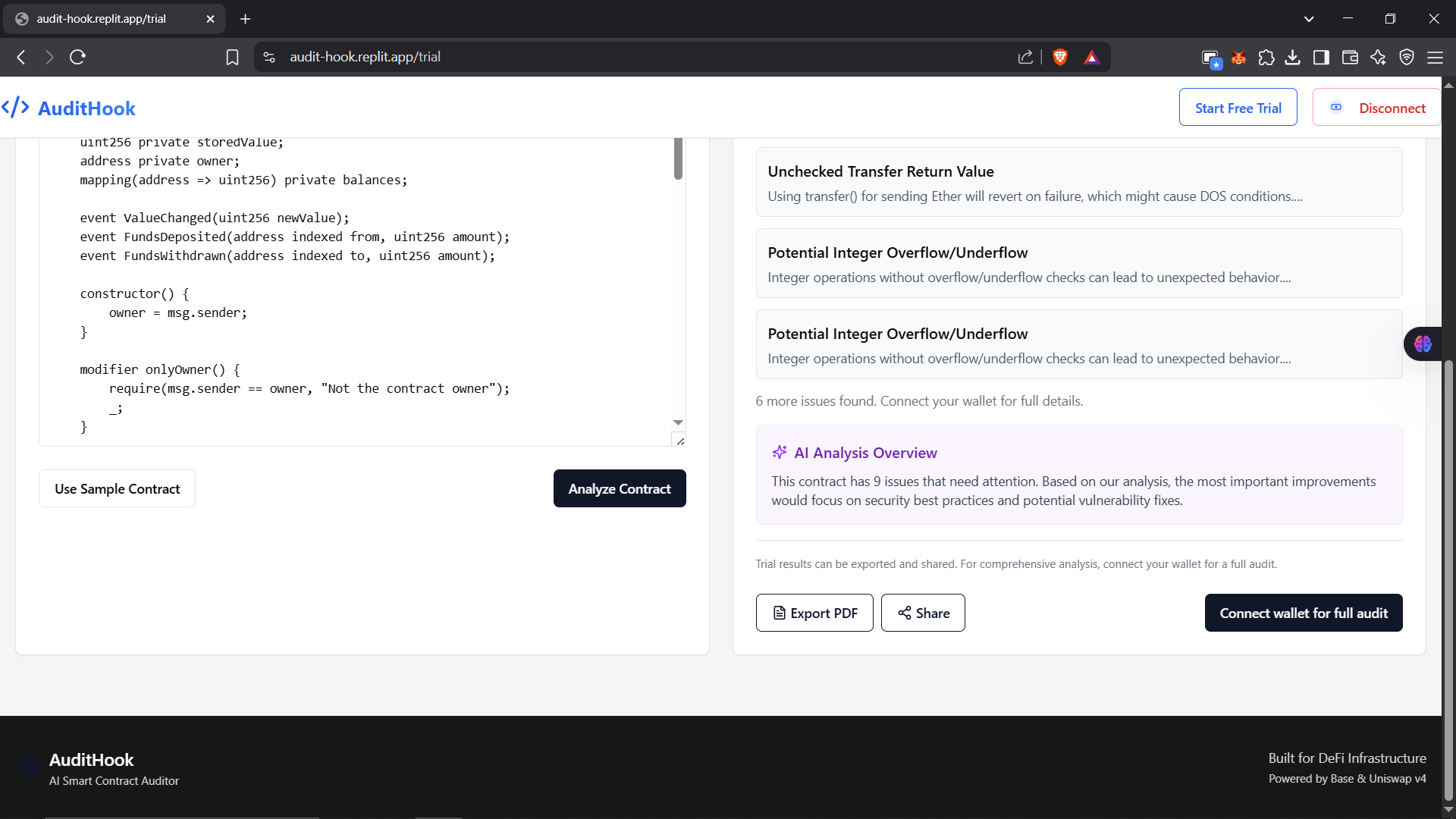Minimize the browser window
The image size is (1456, 819).
pyautogui.click(x=1348, y=19)
